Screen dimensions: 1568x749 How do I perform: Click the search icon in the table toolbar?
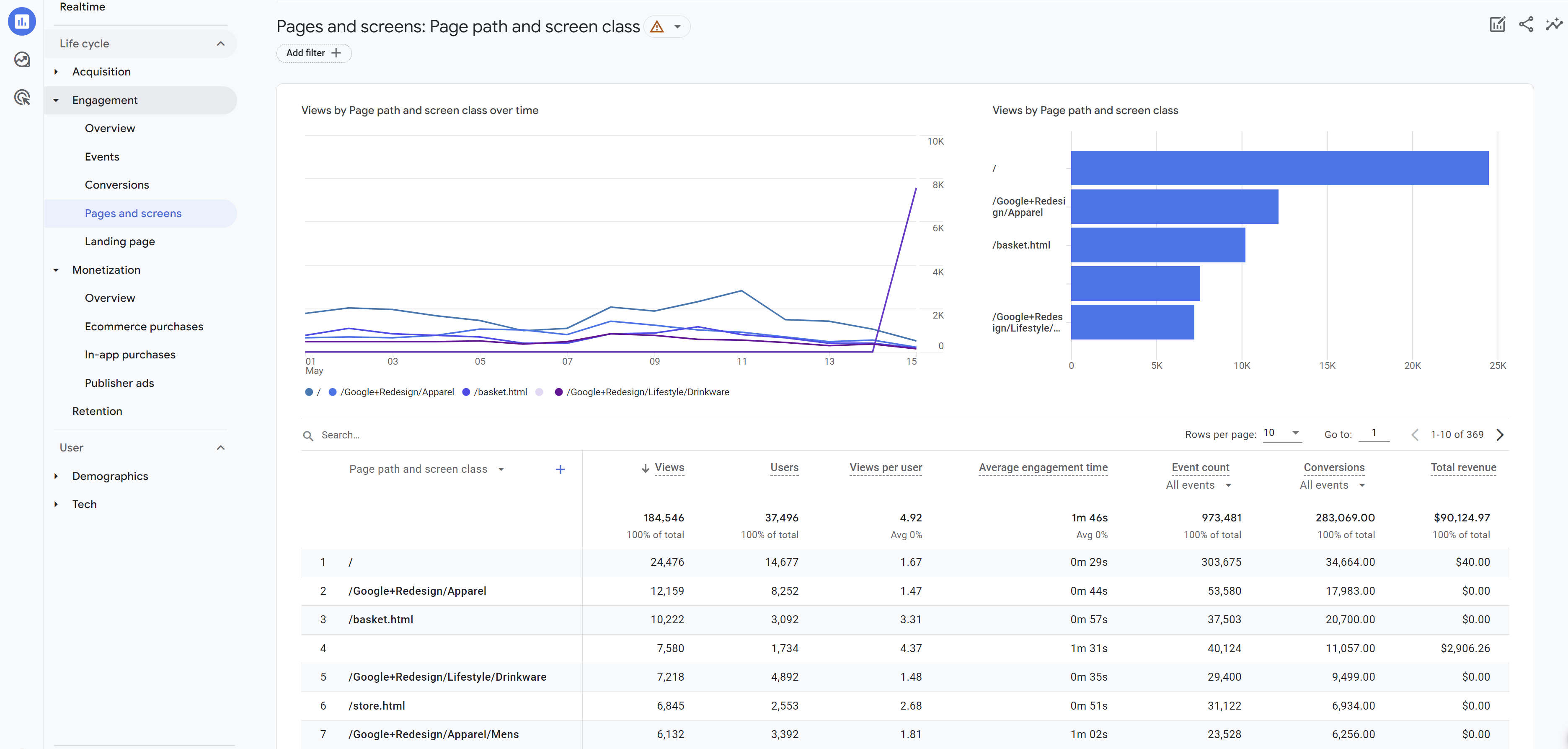pos(309,435)
